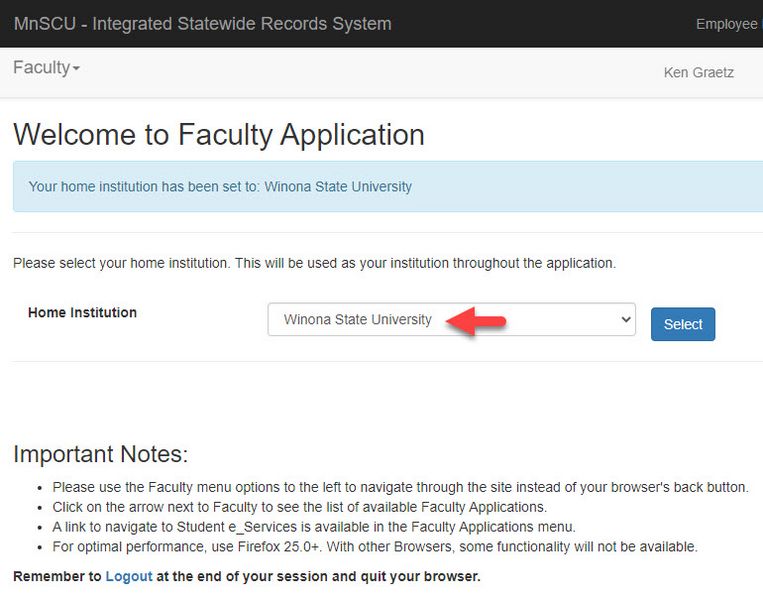
Task: Click the red arrow pointing at Winona State University
Action: click(x=476, y=321)
